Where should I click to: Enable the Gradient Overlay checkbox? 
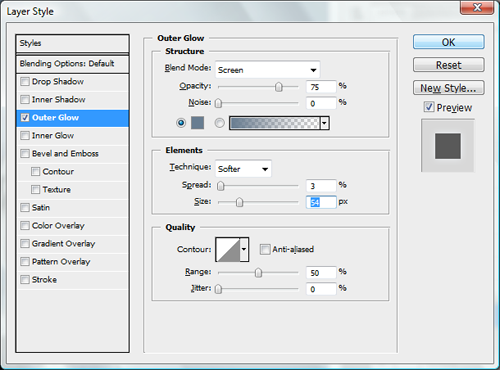click(25, 244)
